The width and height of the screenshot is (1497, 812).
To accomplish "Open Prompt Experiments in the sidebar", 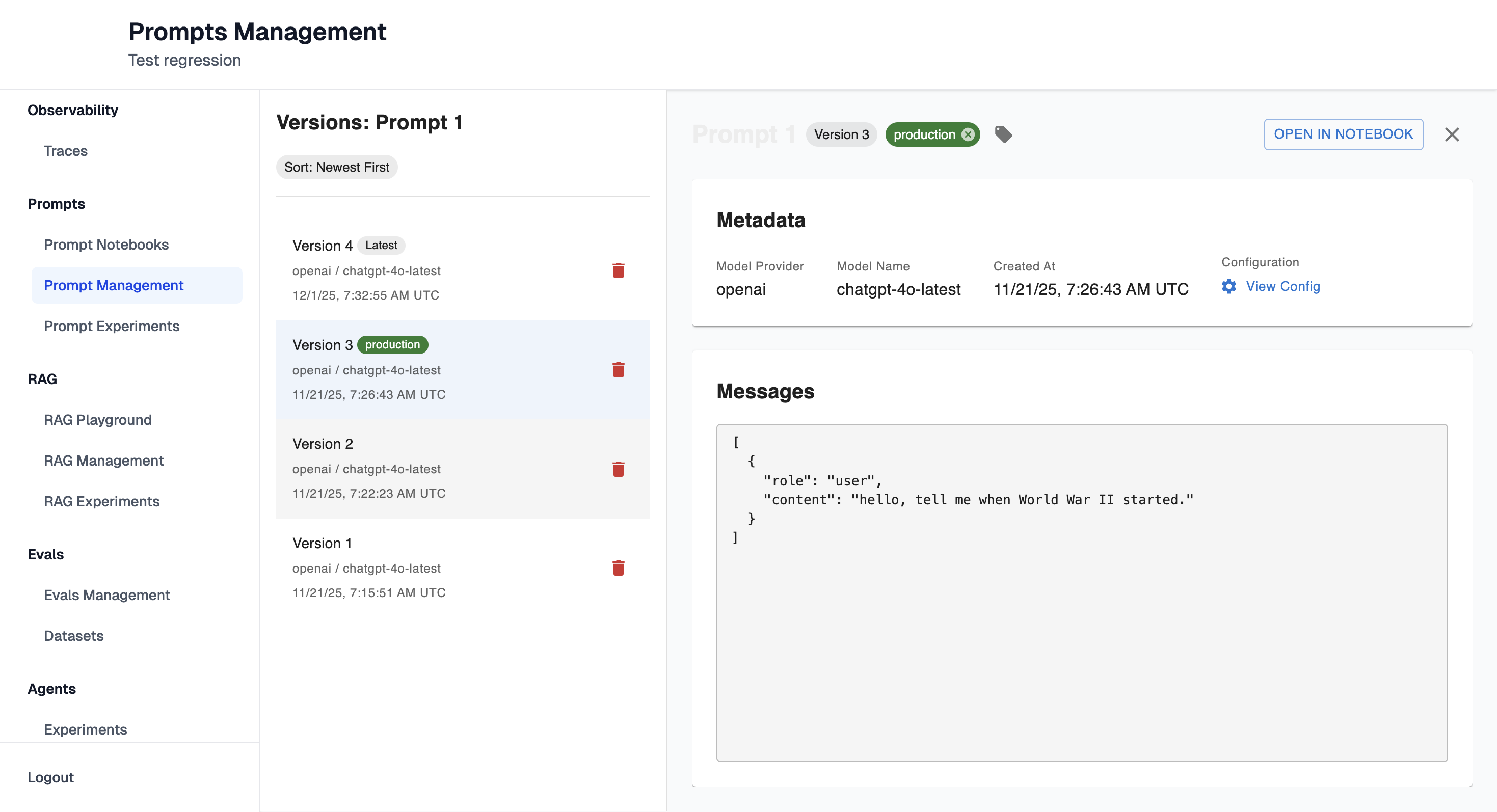I will pyautogui.click(x=112, y=326).
